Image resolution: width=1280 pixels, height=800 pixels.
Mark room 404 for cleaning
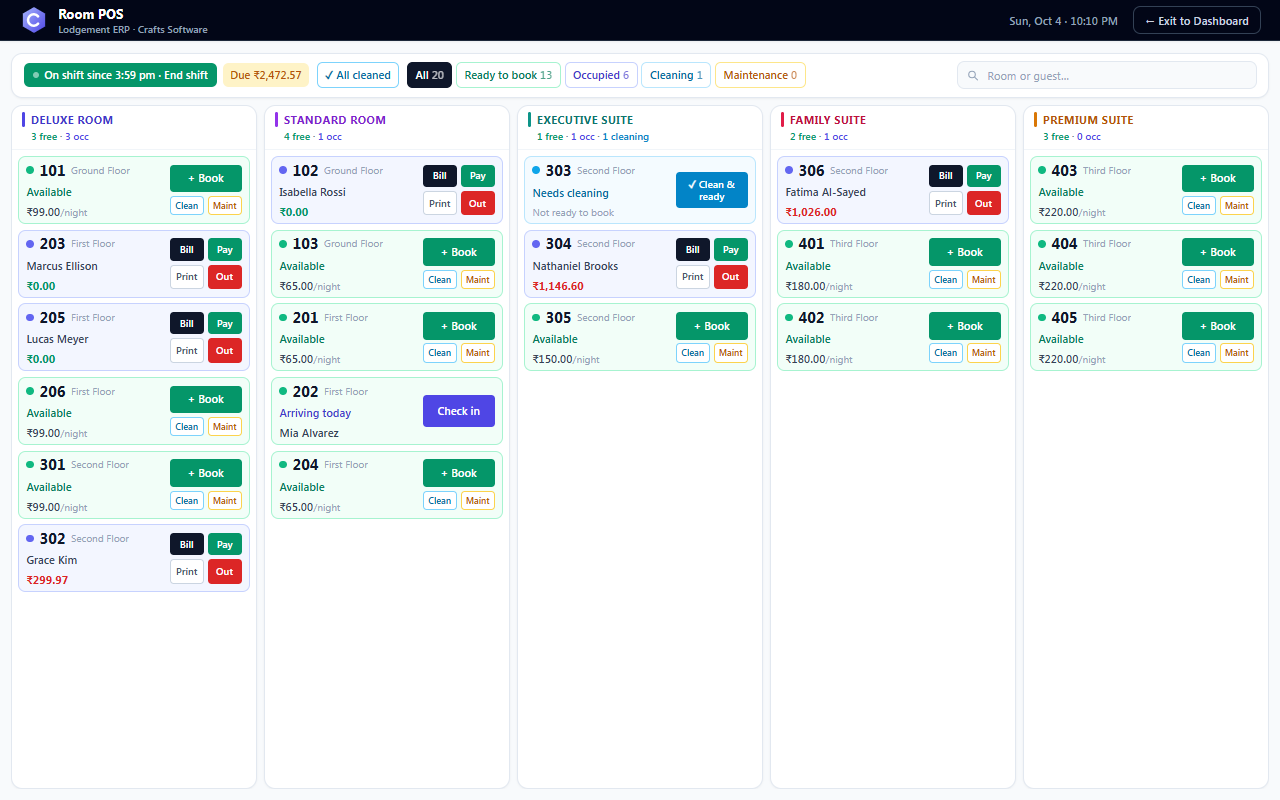pyautogui.click(x=1199, y=280)
